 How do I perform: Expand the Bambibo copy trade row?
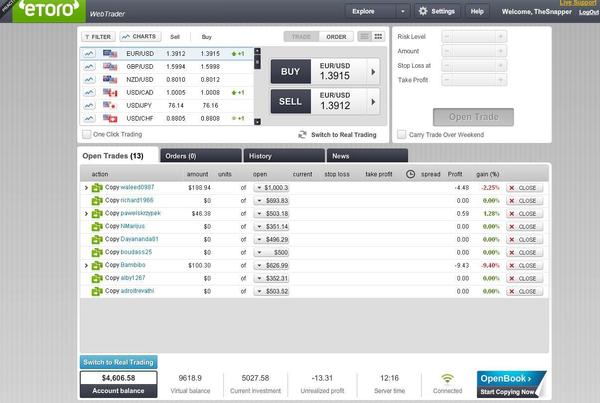click(x=86, y=265)
